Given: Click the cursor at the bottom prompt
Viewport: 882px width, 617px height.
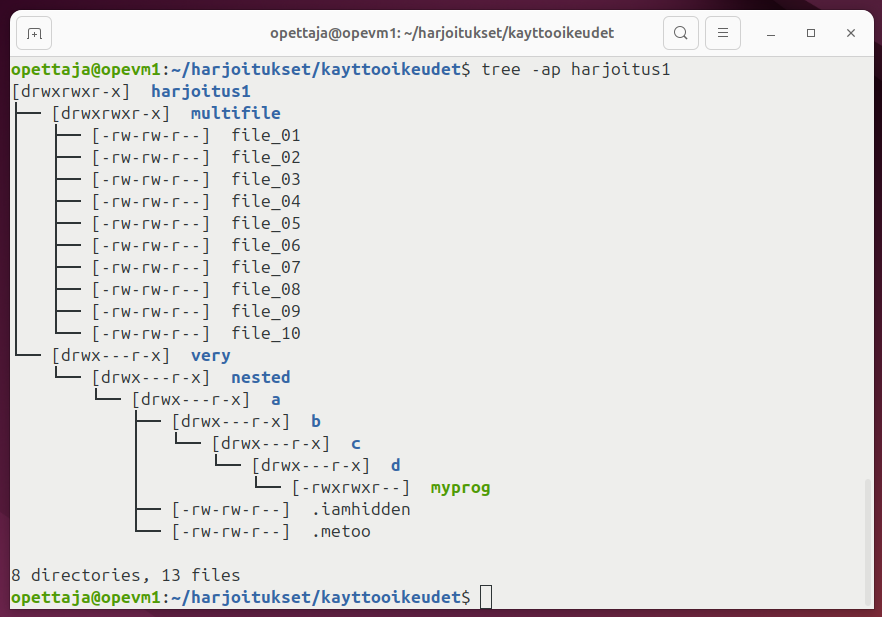Looking at the screenshot, I should (x=486, y=597).
